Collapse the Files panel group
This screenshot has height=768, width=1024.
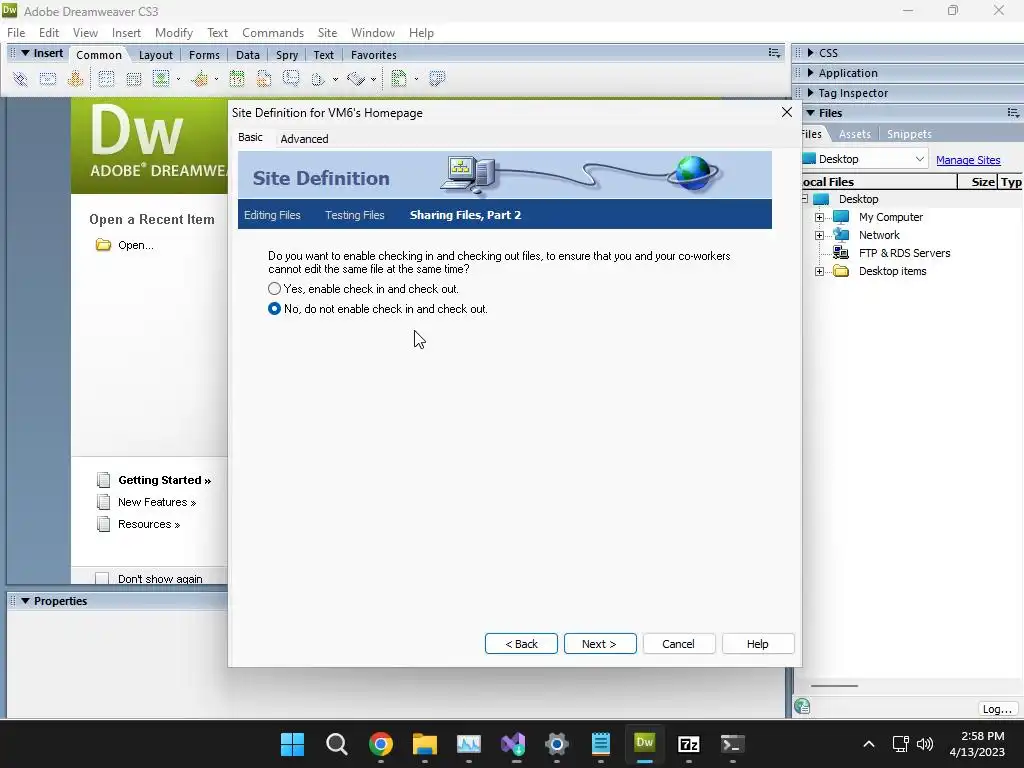pos(810,113)
